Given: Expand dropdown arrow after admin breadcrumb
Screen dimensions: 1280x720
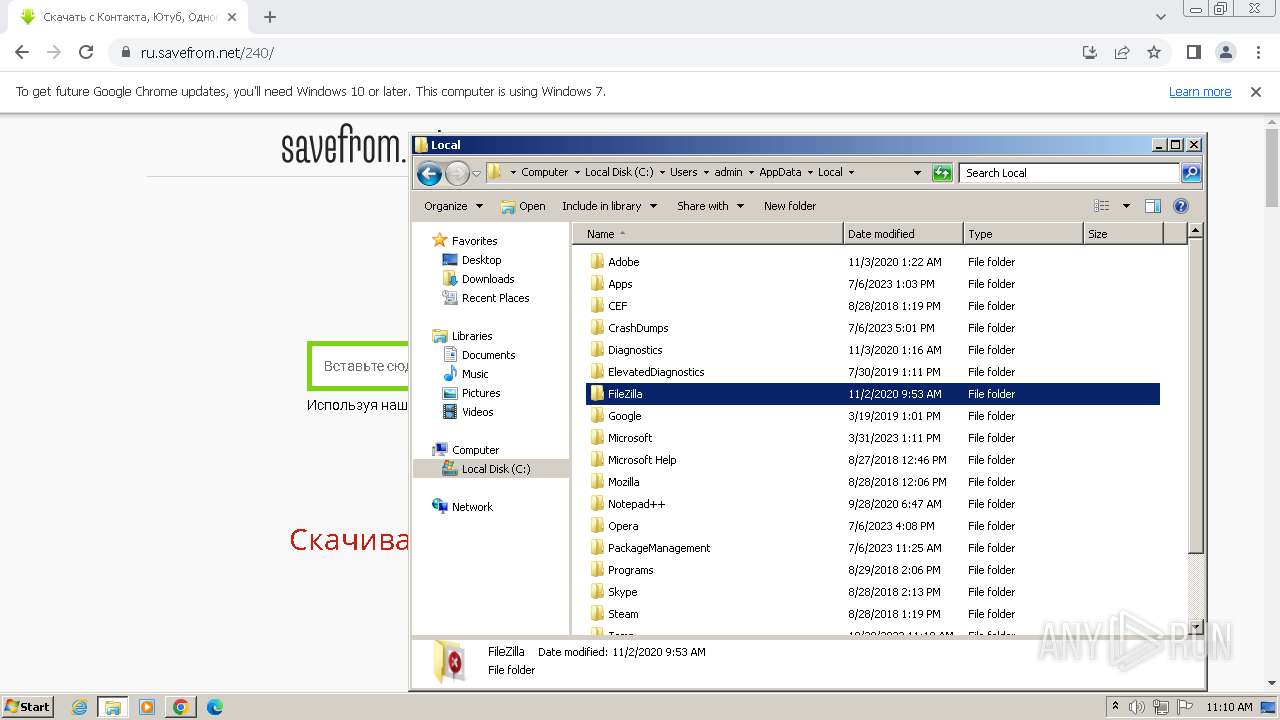Looking at the screenshot, I should tap(750, 172).
